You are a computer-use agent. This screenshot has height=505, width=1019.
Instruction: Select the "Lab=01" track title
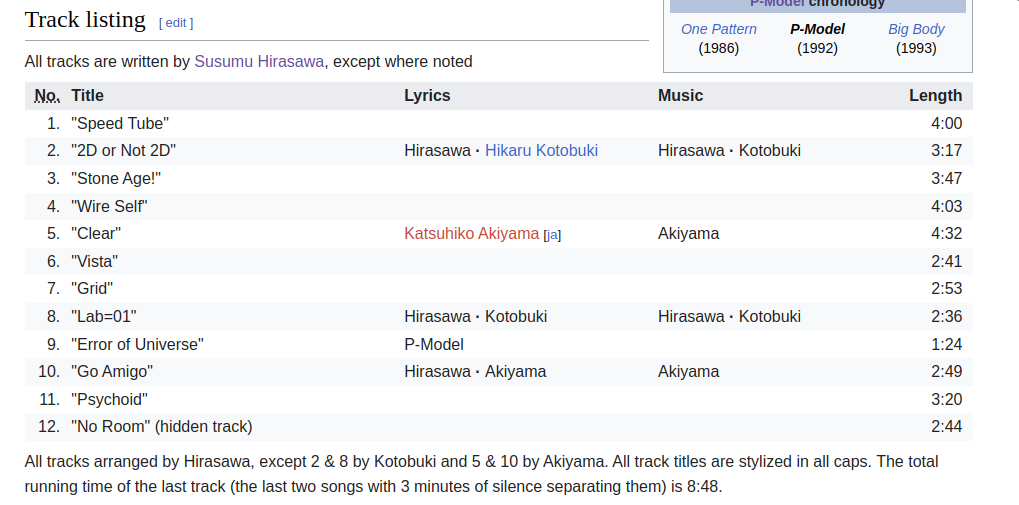pos(104,317)
